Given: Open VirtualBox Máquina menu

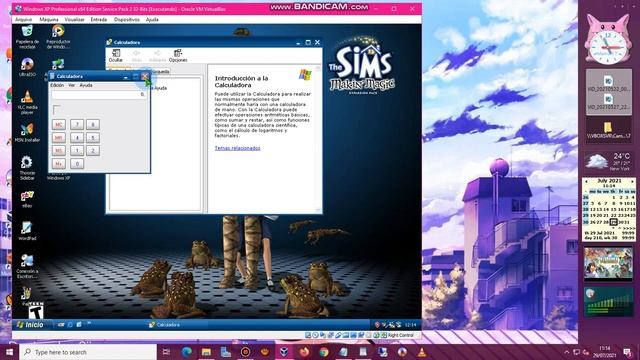Looking at the screenshot, I should (x=49, y=20).
